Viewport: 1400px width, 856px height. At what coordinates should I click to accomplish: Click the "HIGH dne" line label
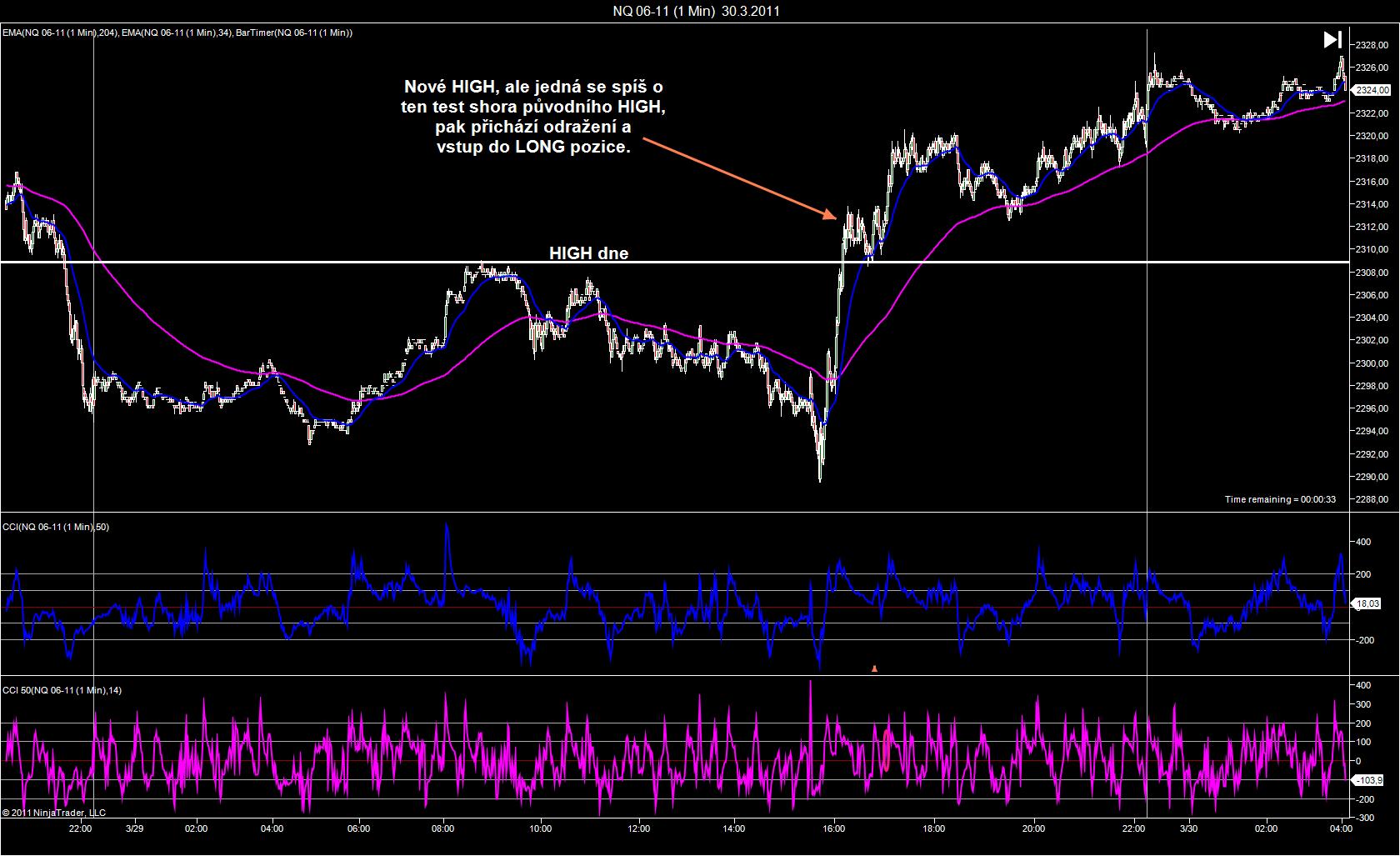tap(588, 253)
